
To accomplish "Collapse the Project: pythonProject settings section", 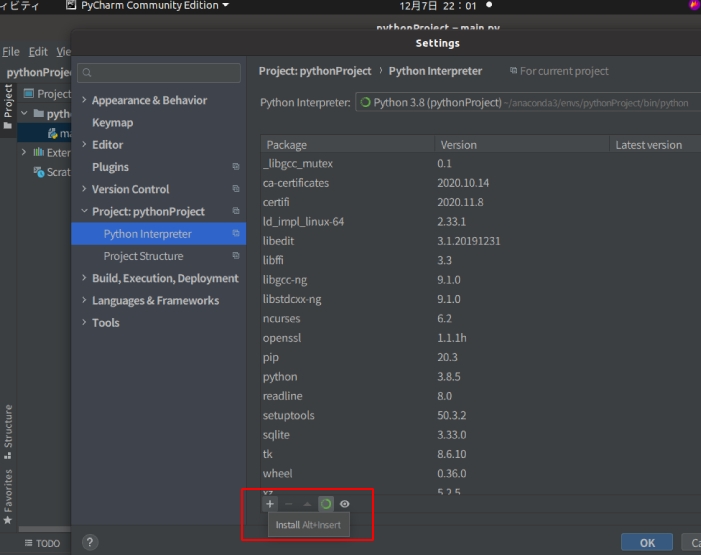I will [x=84, y=211].
